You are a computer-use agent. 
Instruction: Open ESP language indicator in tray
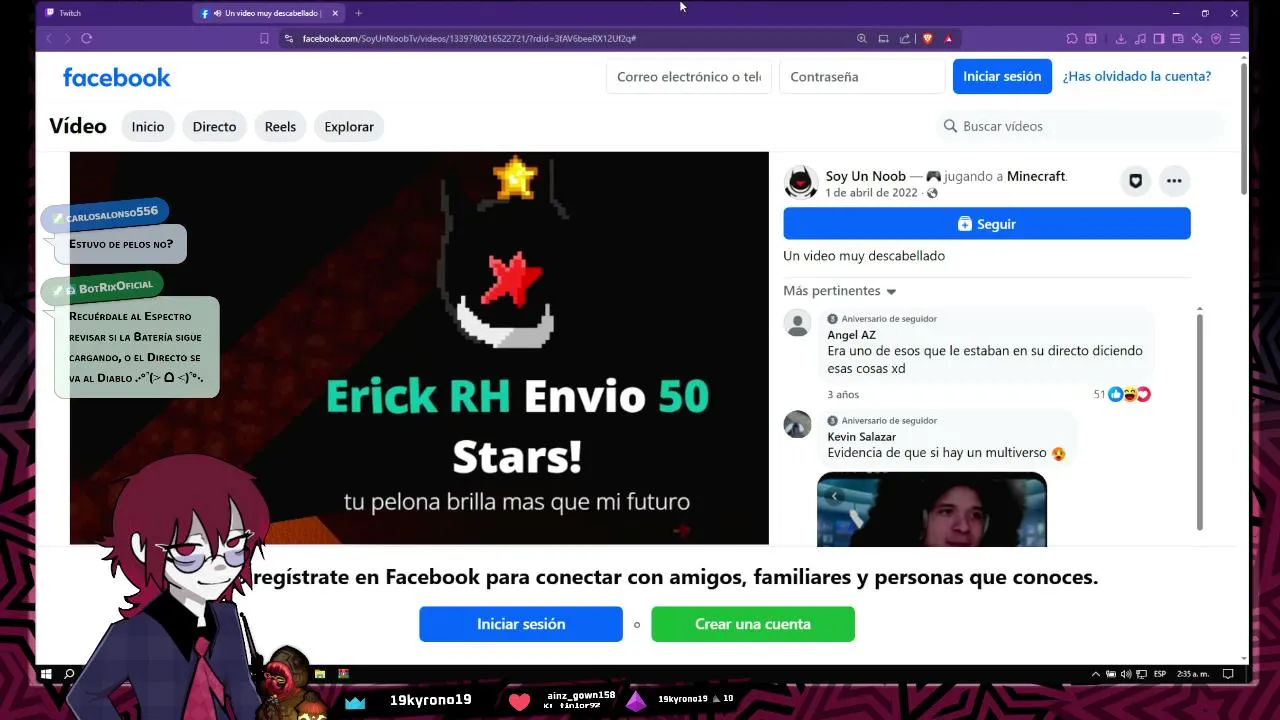point(1160,674)
